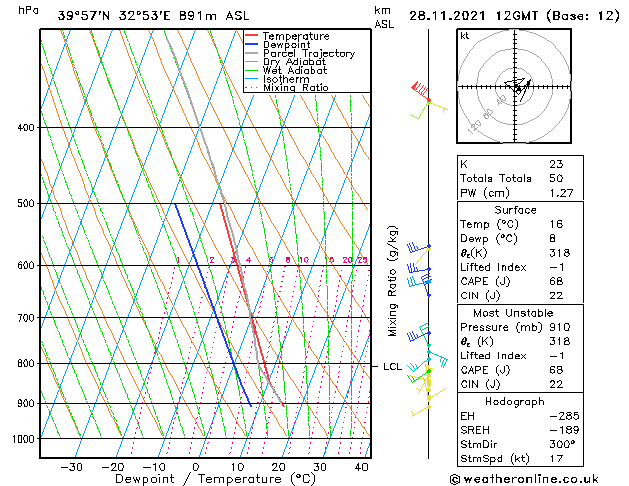629x486 pixels.
Task: Click the date '28.11.2021 12GMT'
Action: click(x=473, y=16)
